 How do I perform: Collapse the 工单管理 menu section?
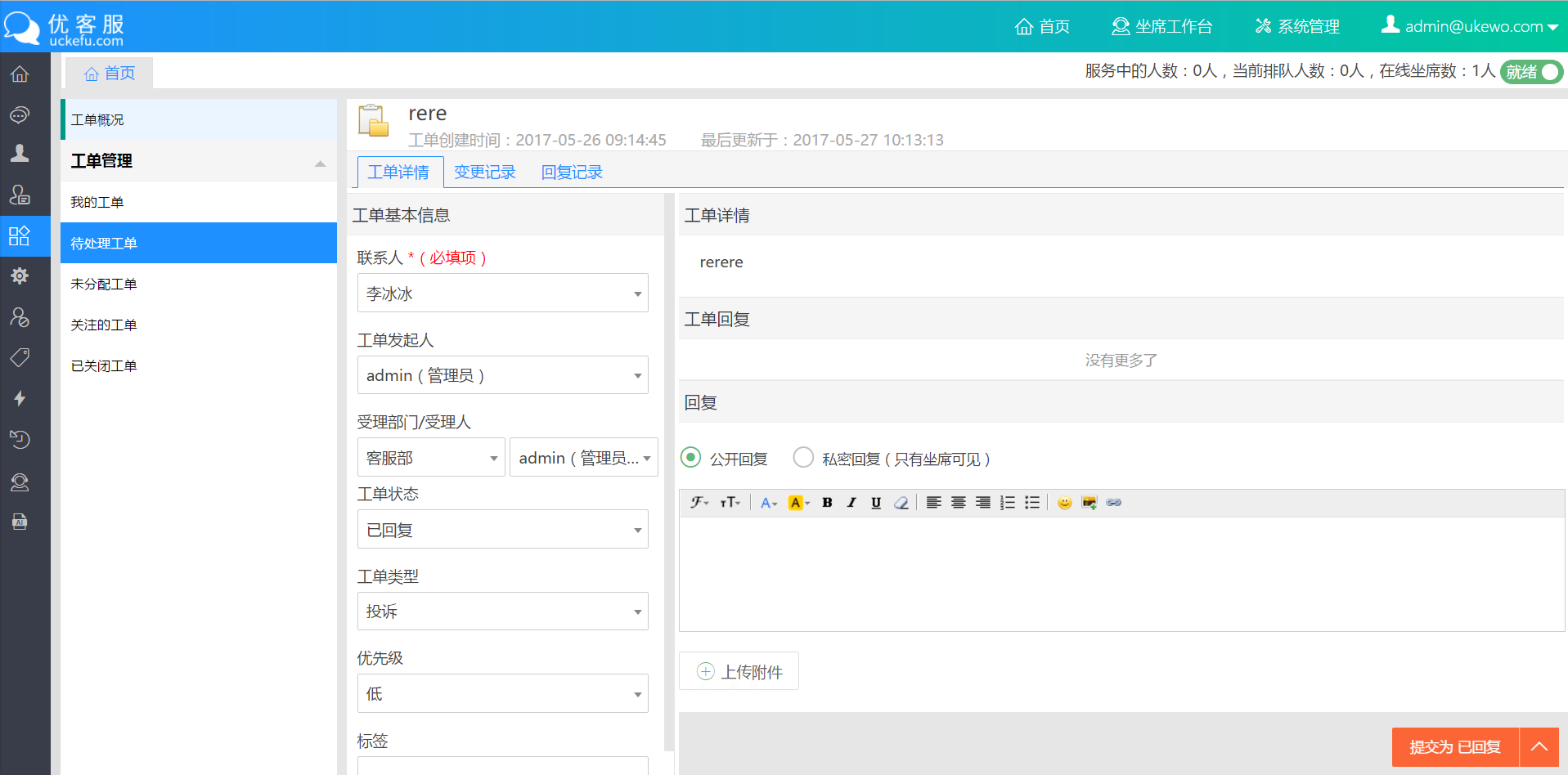click(320, 163)
